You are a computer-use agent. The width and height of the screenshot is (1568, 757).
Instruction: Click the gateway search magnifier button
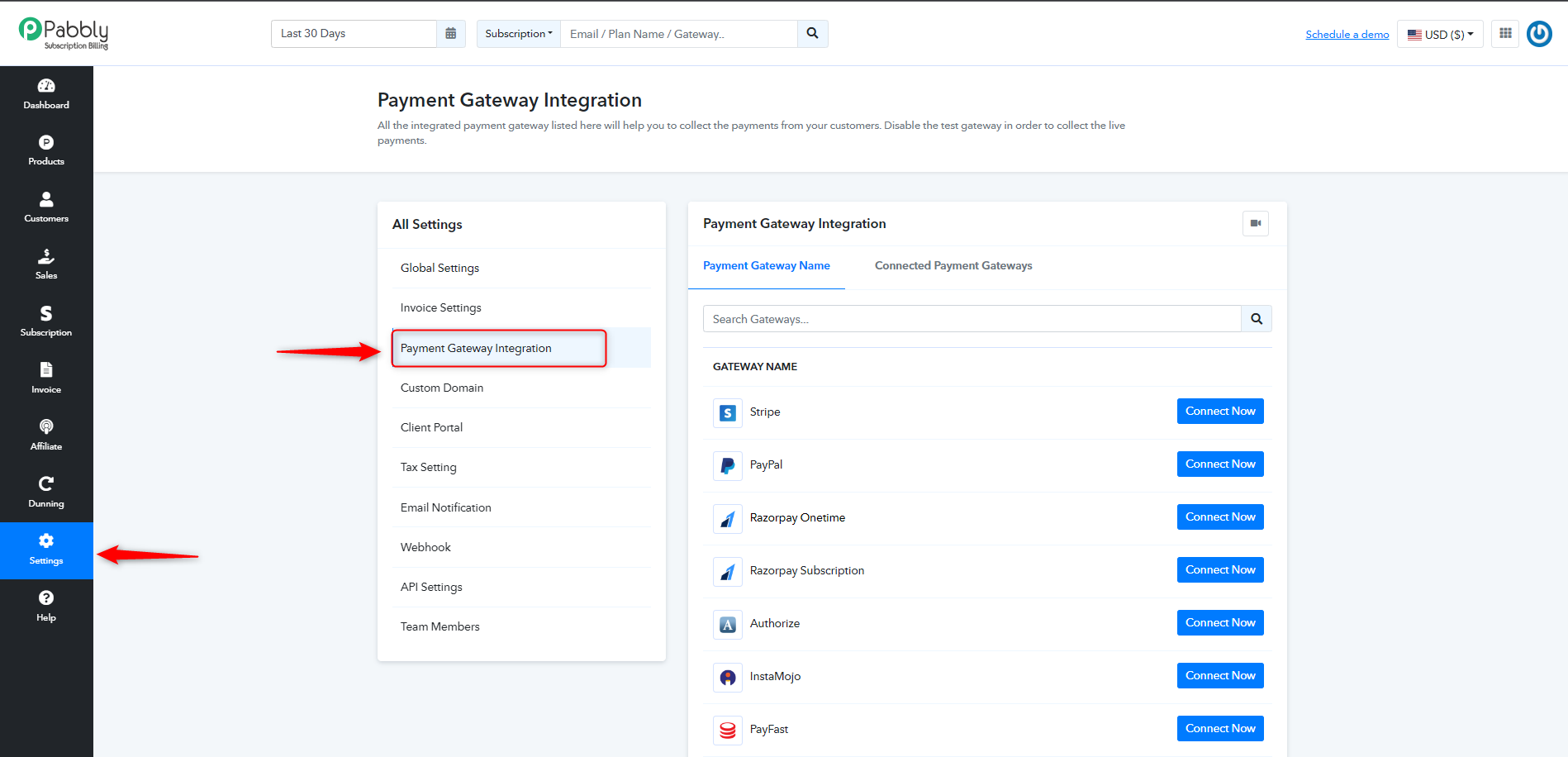(x=1257, y=319)
